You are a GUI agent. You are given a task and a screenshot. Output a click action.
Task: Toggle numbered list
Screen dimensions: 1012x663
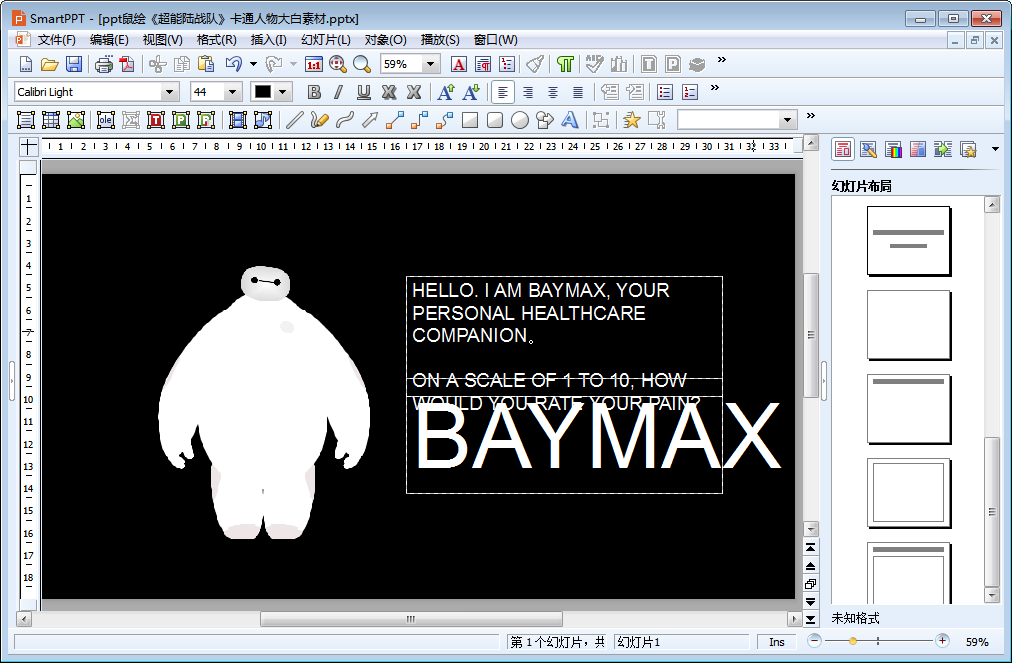coord(690,92)
